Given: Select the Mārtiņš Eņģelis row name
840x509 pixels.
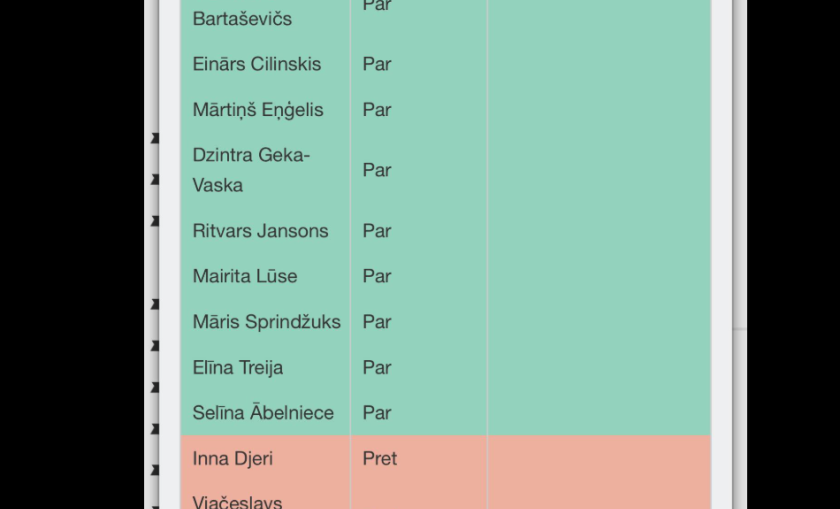Looking at the screenshot, I should [x=258, y=110].
